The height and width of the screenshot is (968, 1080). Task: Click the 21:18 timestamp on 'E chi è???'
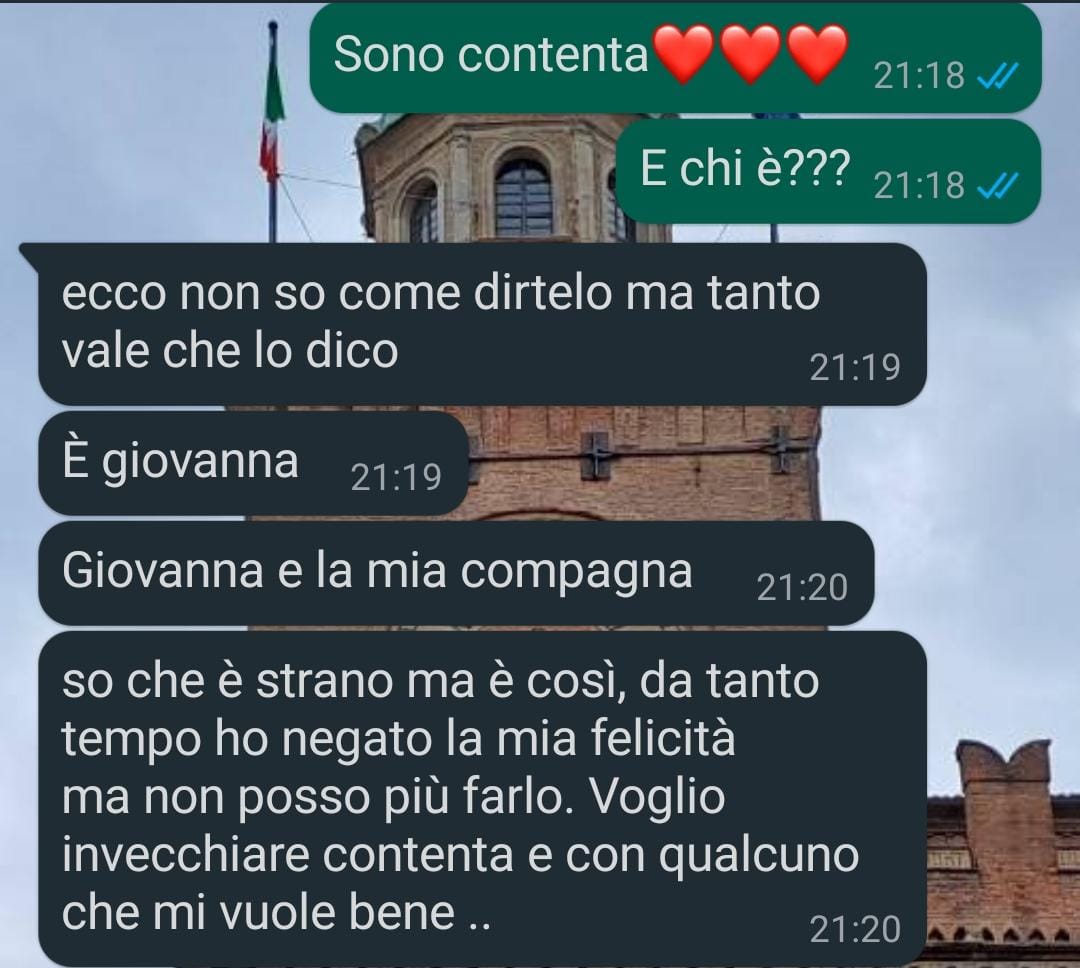pos(919,185)
